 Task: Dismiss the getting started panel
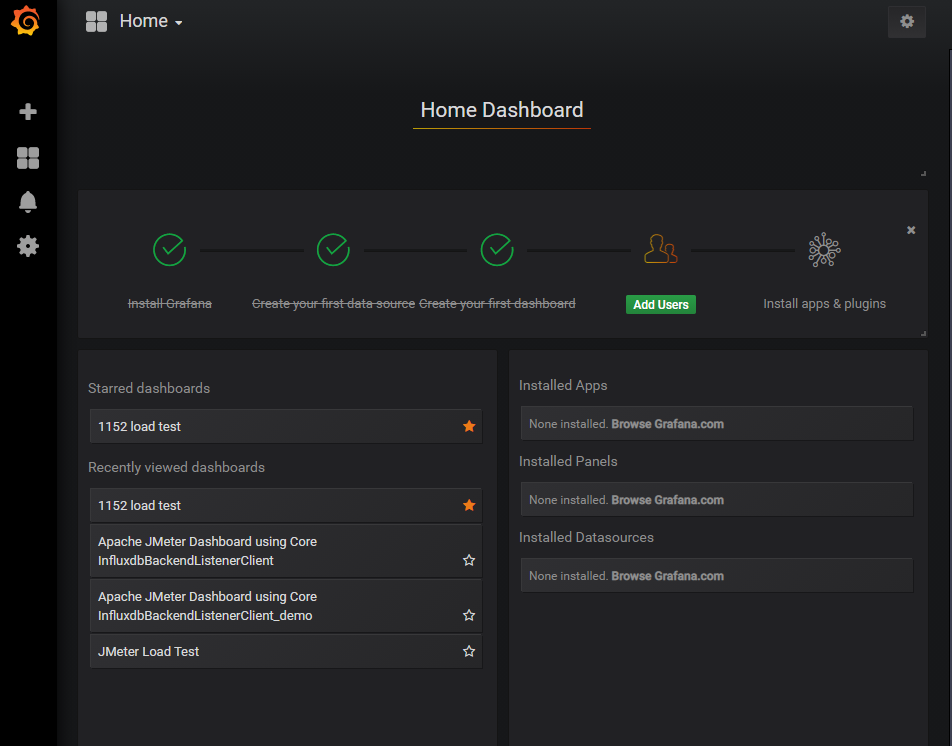(x=911, y=230)
